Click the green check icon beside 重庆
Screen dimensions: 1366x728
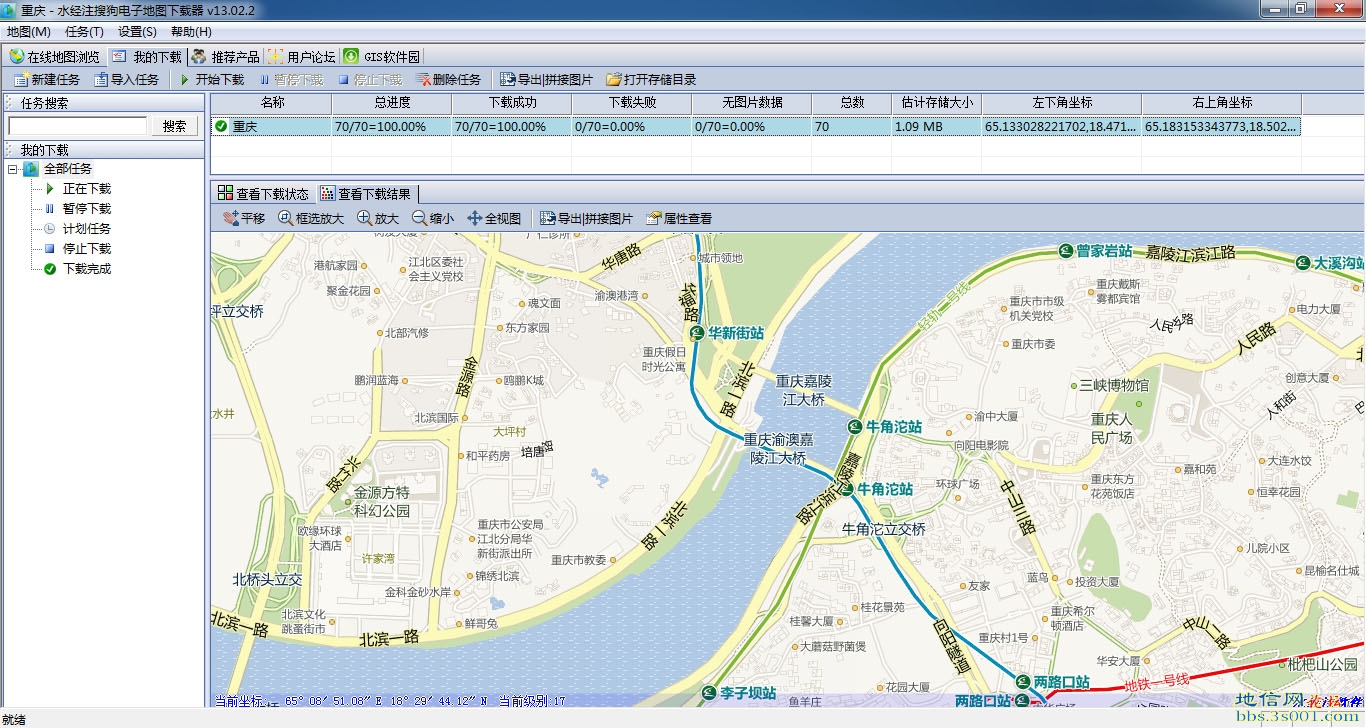click(x=221, y=126)
